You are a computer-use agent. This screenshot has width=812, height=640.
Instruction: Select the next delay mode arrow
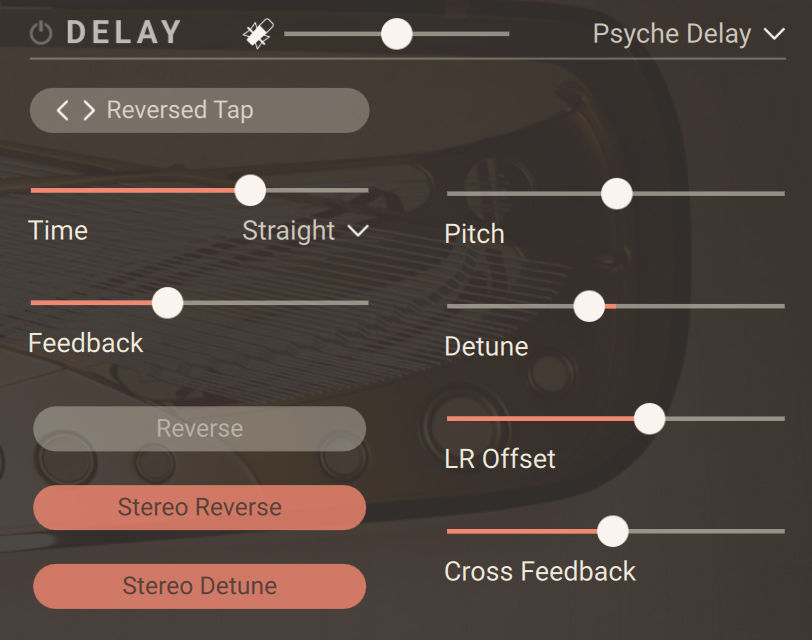point(89,110)
